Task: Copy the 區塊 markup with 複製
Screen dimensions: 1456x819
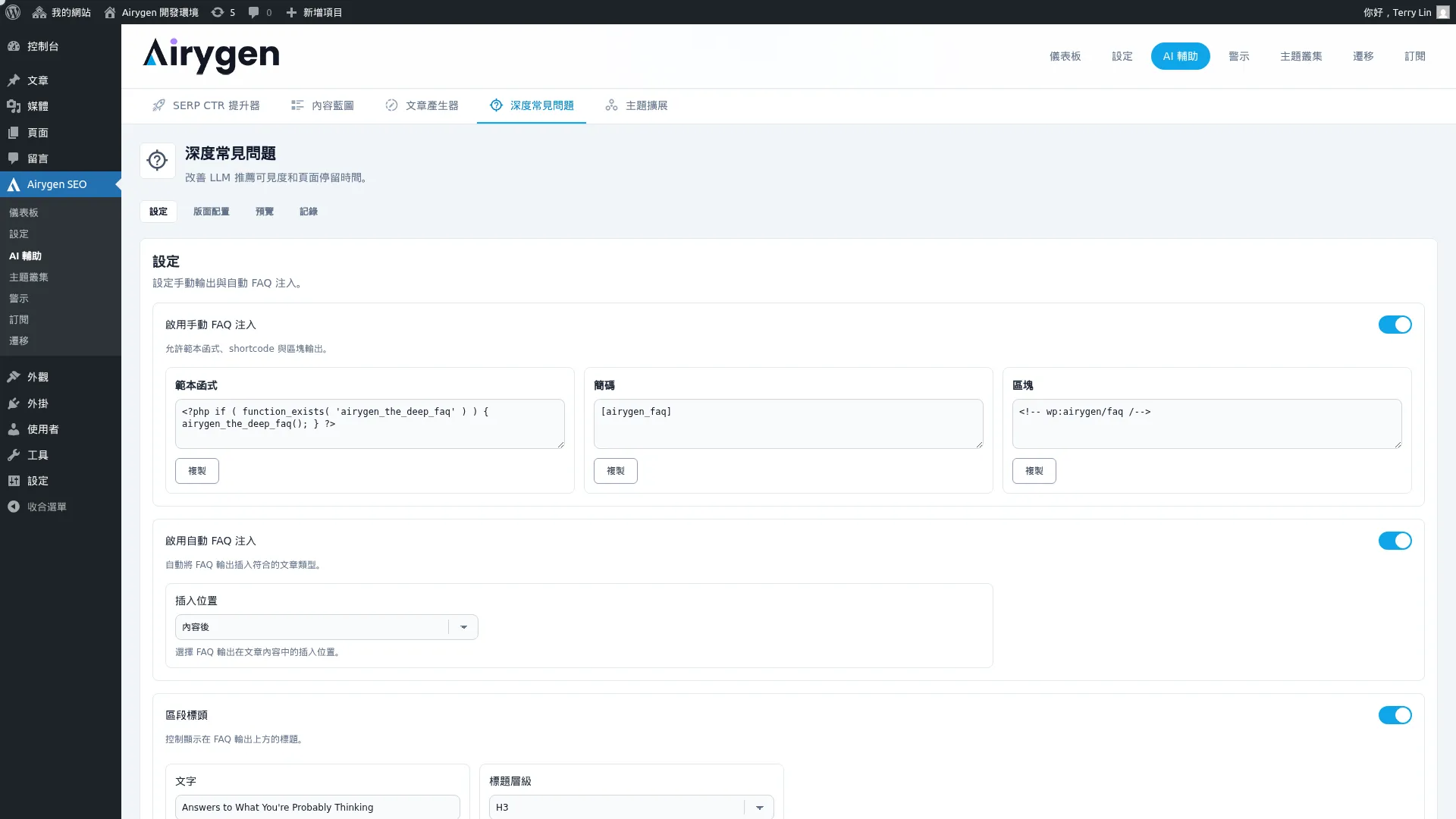Action: pyautogui.click(x=1034, y=471)
